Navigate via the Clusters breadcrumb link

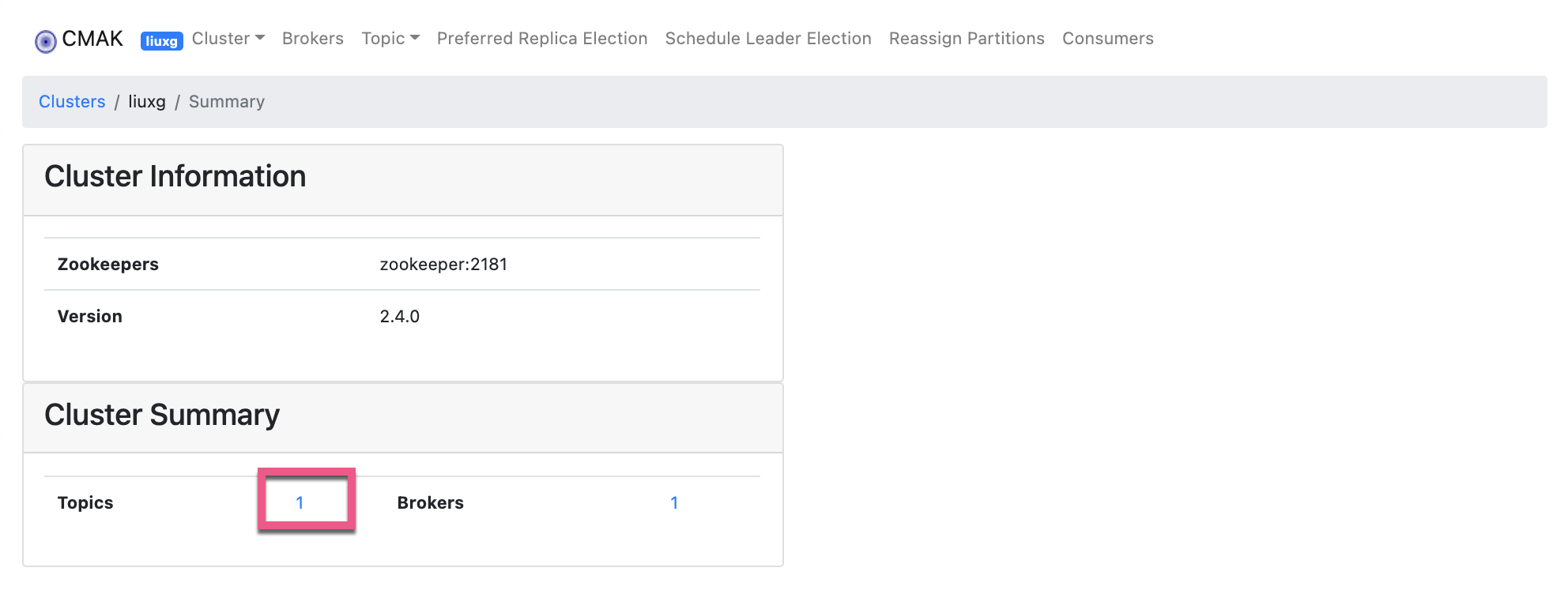[72, 101]
